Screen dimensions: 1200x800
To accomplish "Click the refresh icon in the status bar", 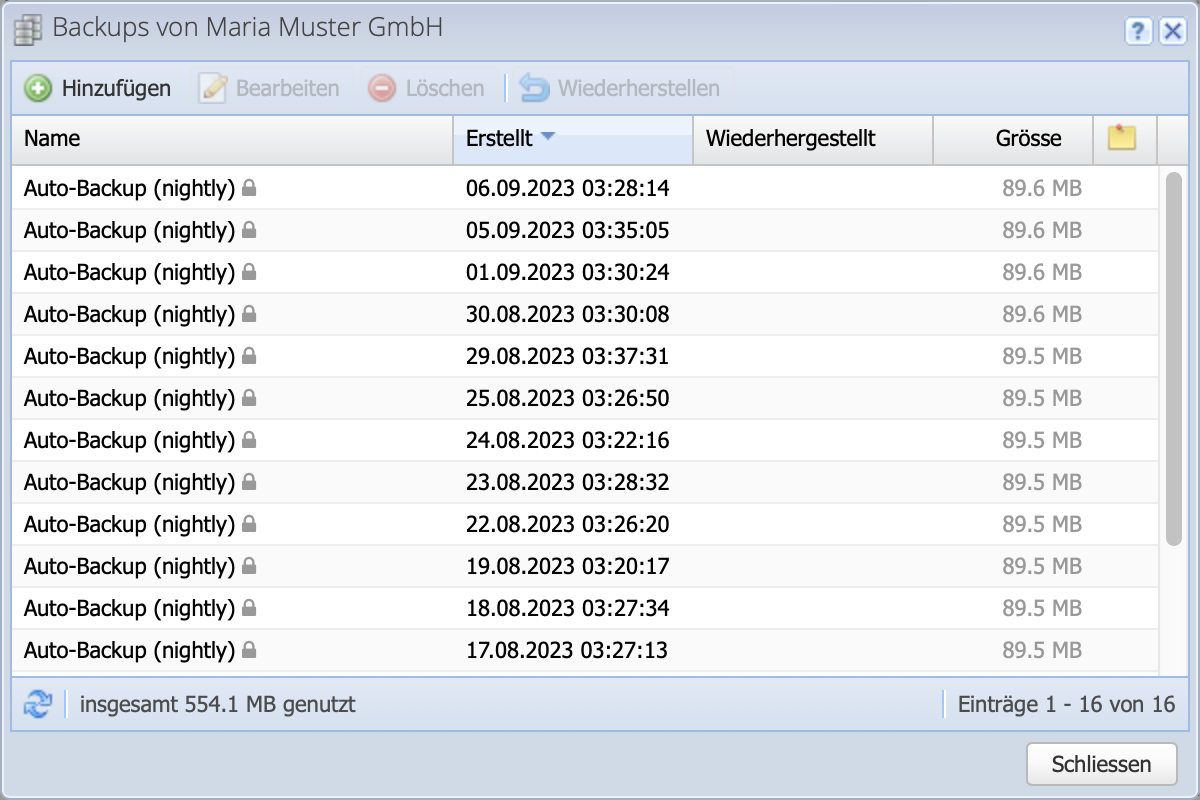I will click(38, 704).
